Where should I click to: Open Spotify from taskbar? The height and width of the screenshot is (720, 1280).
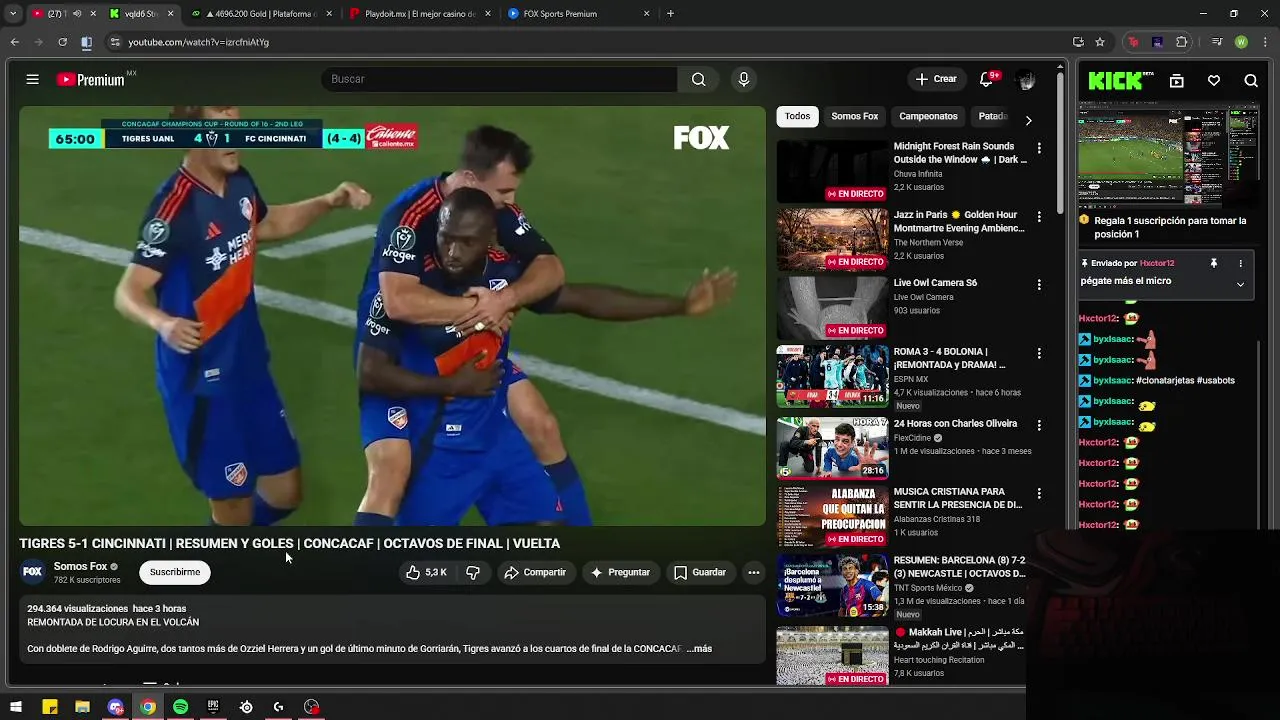180,707
